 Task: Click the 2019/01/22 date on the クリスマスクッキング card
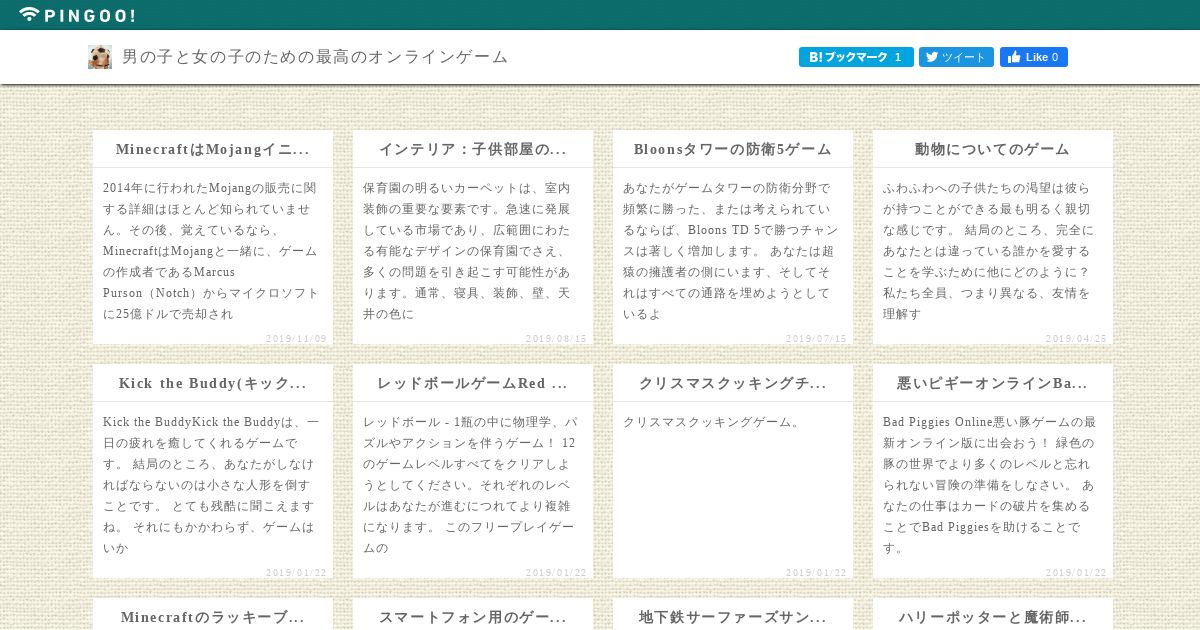point(816,573)
